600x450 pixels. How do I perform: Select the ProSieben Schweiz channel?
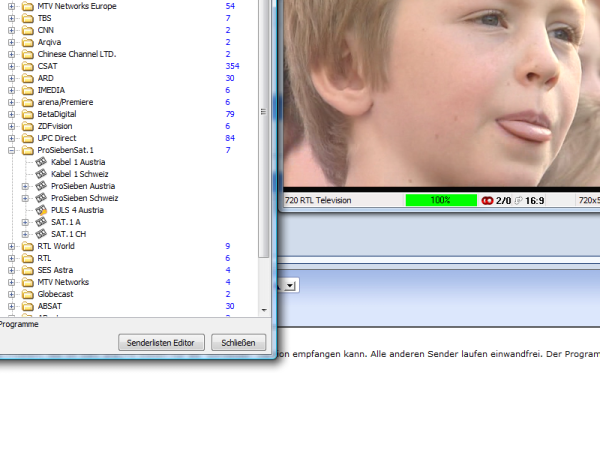coord(85,198)
